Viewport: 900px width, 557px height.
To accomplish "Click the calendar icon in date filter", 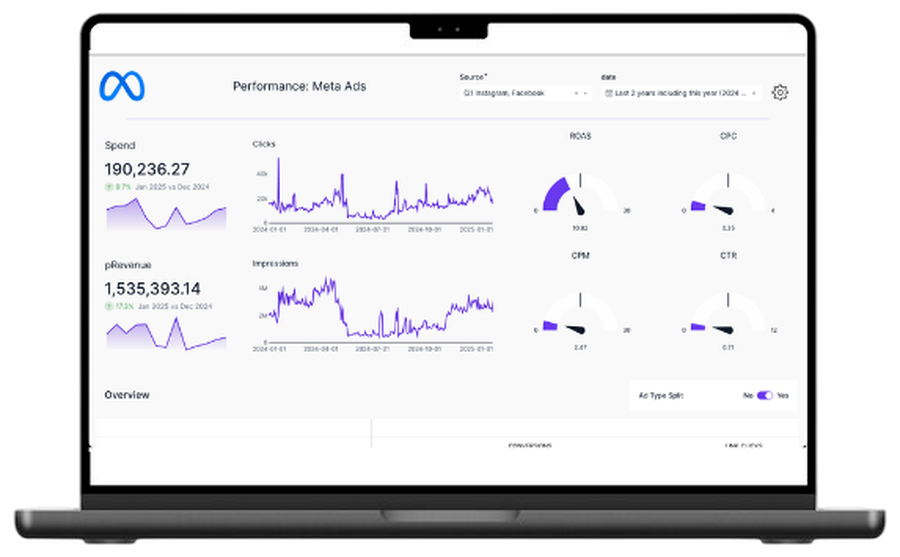I will coord(608,93).
